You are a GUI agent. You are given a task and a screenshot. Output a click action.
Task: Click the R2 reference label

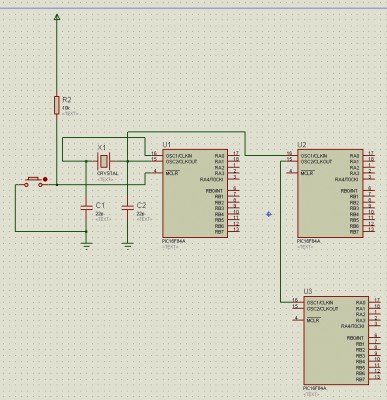tap(67, 100)
